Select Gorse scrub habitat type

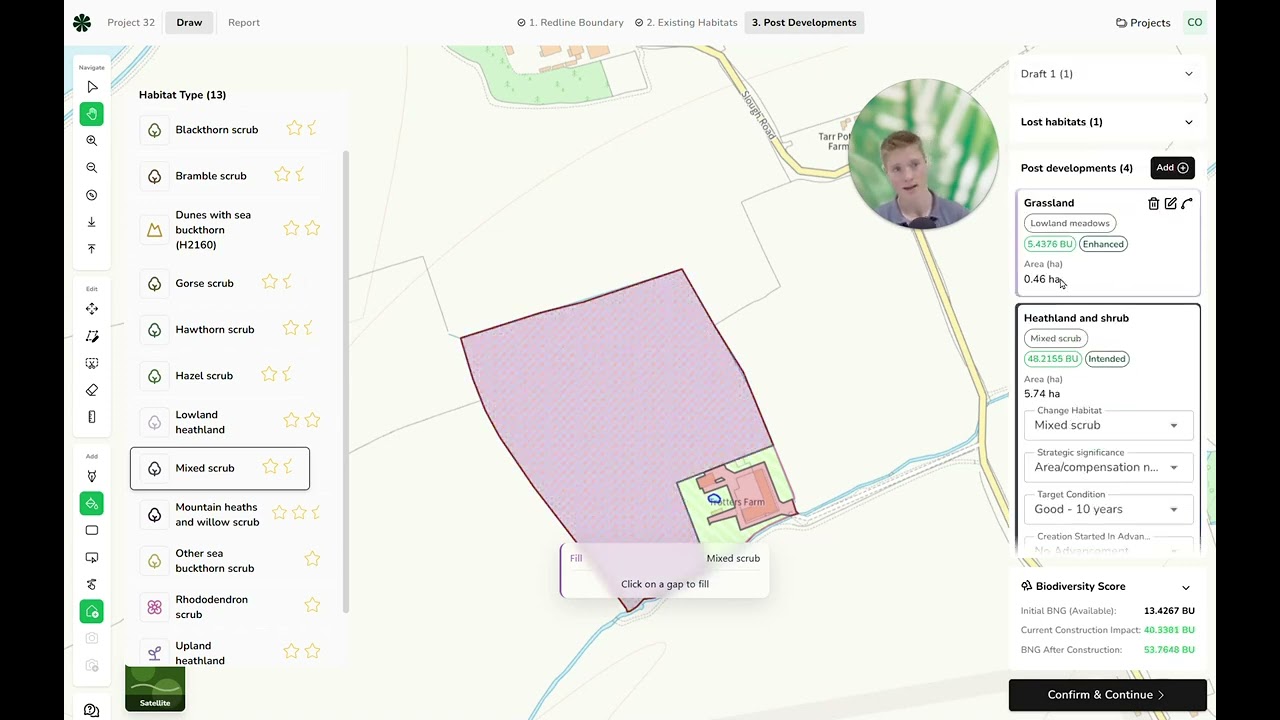[x=220, y=283]
